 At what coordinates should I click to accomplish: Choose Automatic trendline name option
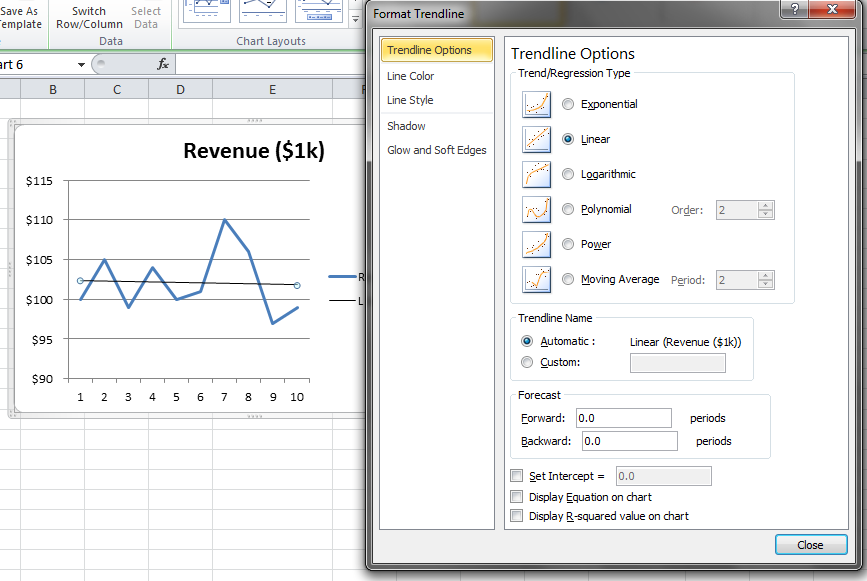coord(527,341)
